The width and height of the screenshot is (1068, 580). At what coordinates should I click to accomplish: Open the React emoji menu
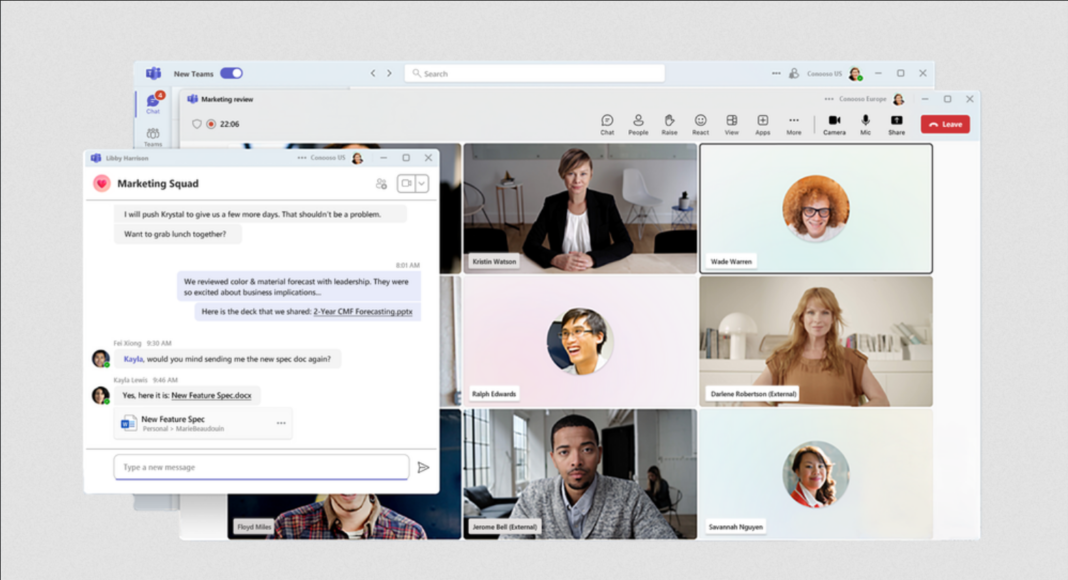coord(700,123)
